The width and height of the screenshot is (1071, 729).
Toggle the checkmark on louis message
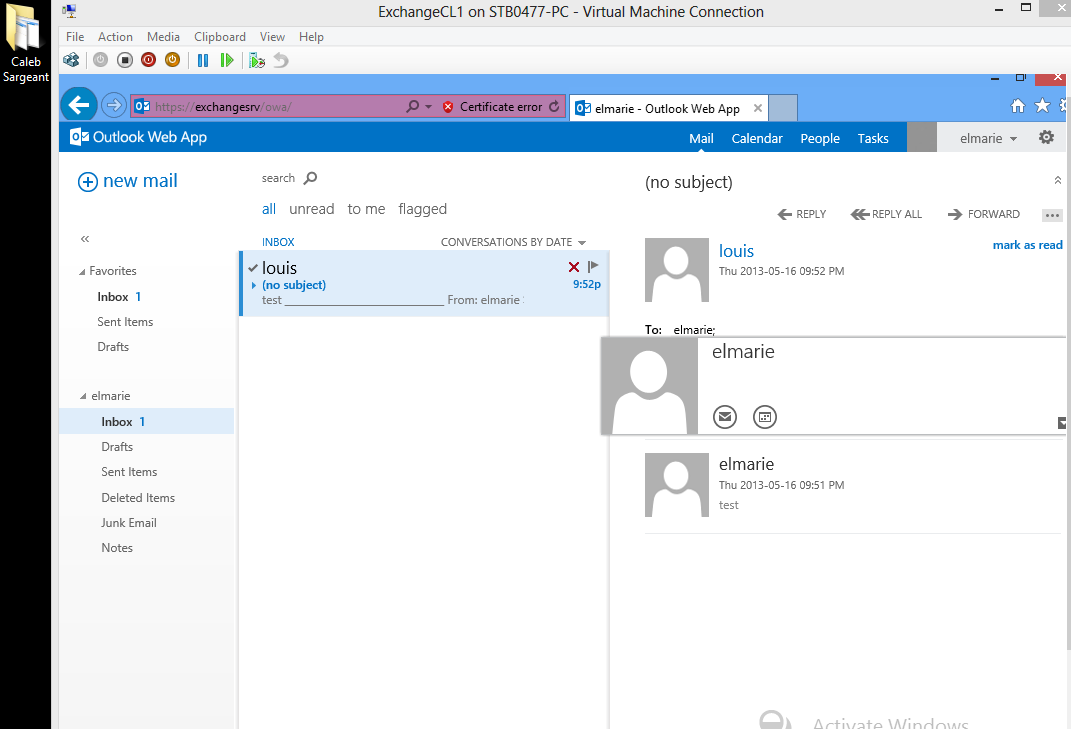(x=253, y=268)
